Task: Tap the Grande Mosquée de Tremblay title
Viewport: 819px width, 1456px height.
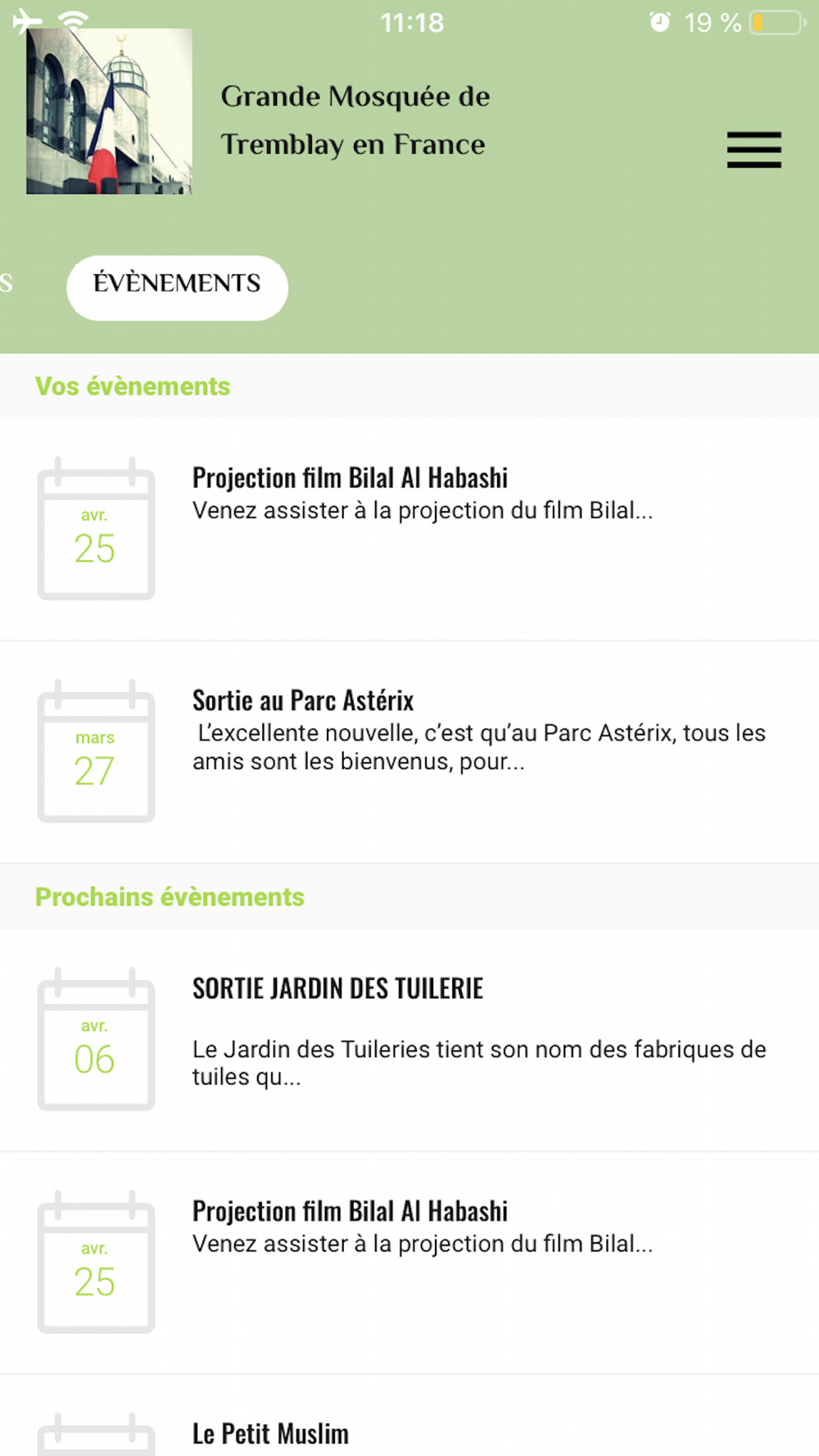Action: pos(355,120)
